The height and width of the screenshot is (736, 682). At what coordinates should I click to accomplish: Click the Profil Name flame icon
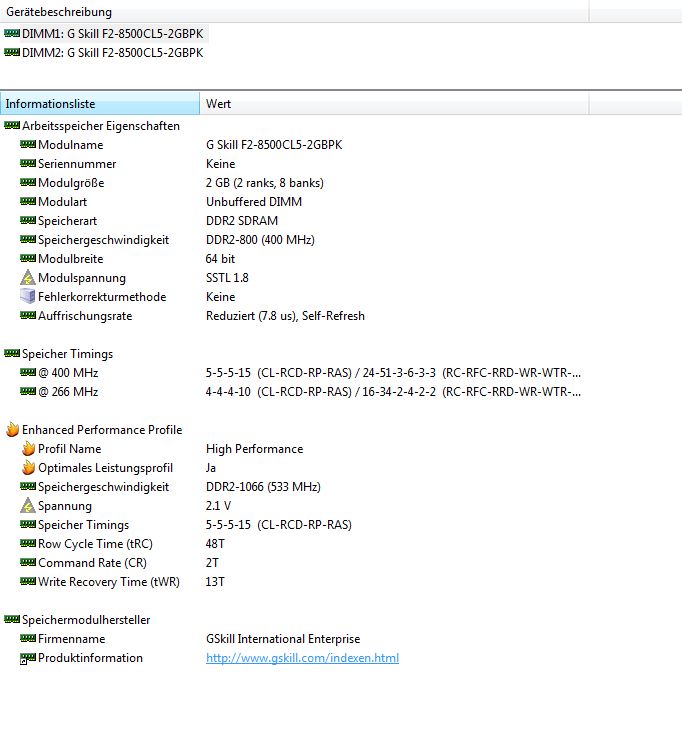(28, 449)
